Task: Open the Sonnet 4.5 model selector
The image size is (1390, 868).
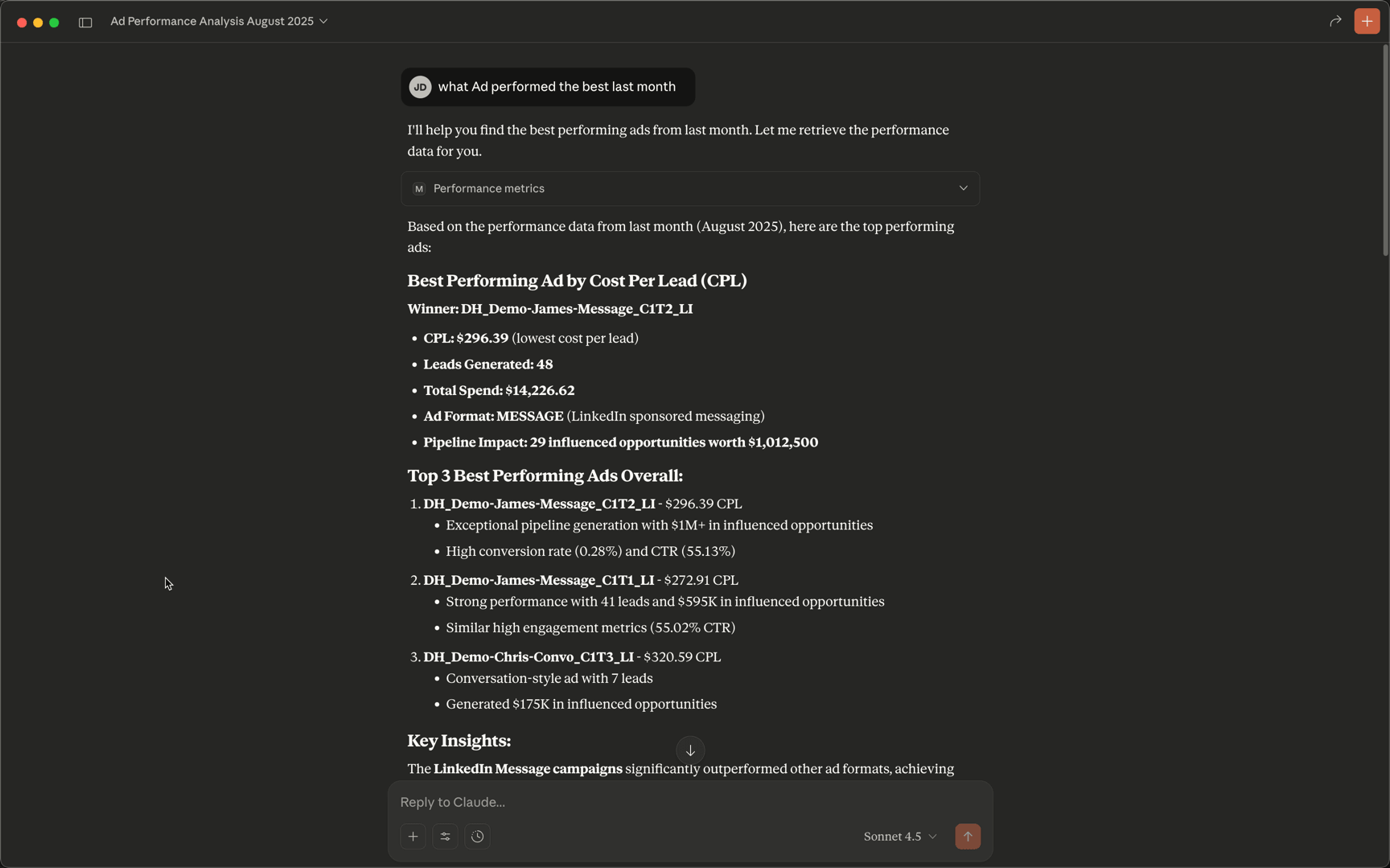Action: 899,837
